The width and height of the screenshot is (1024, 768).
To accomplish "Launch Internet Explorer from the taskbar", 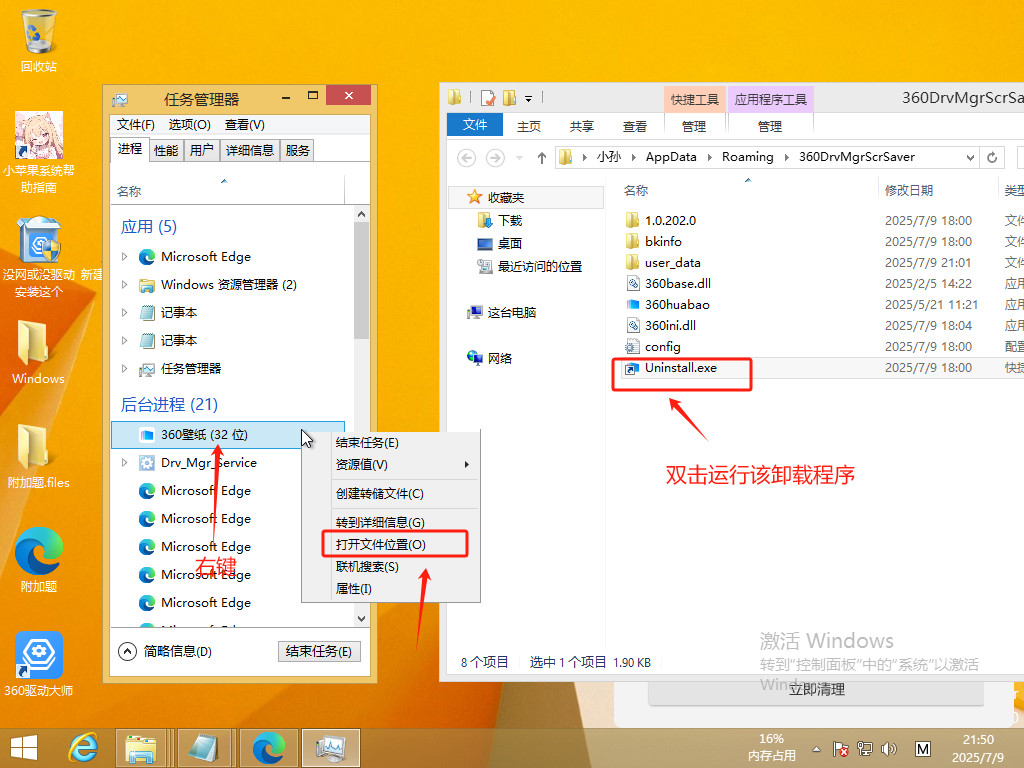I will (x=84, y=748).
